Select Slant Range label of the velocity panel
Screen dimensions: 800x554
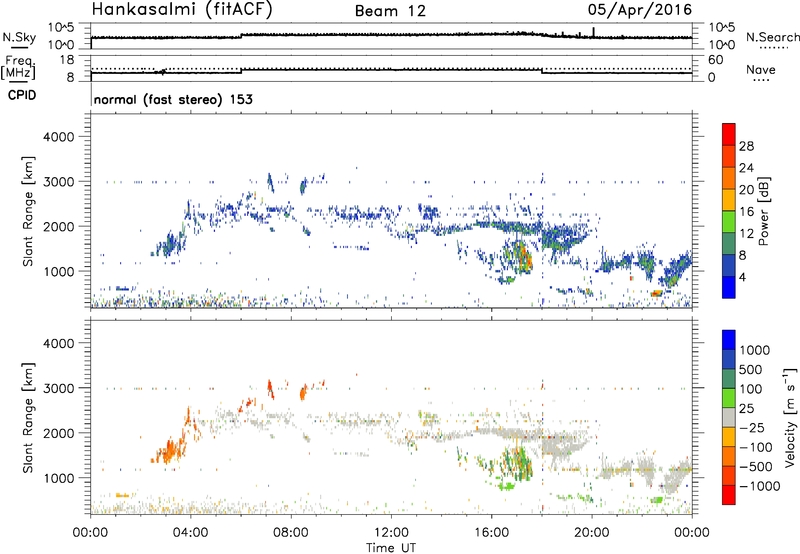[x=28, y=418]
